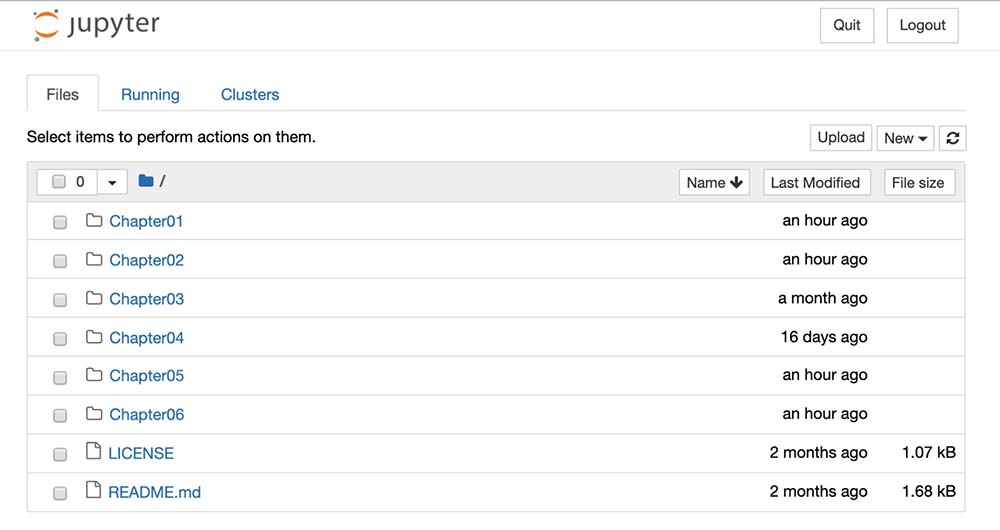The width and height of the screenshot is (1000, 530).
Task: Click the Jupyter logo icon
Action: coord(46,26)
